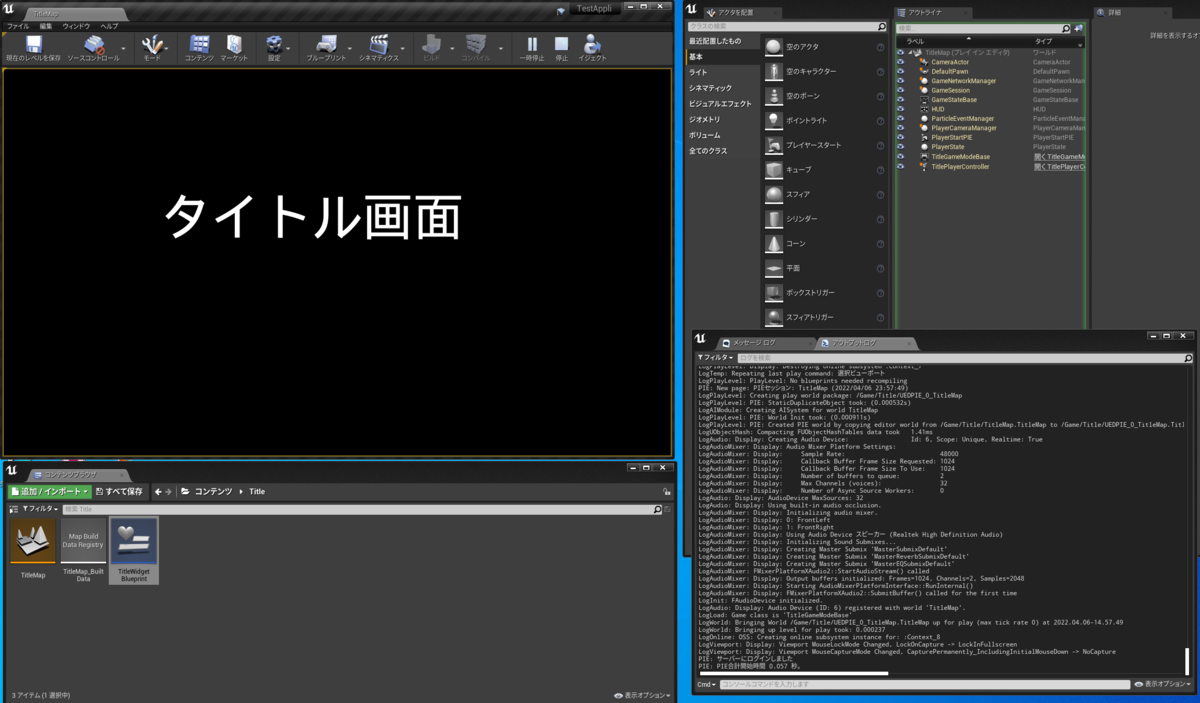Image resolution: width=1200 pixels, height=703 pixels.
Task: Toggle visibility of CameraActor in outliner
Action: 901,62
